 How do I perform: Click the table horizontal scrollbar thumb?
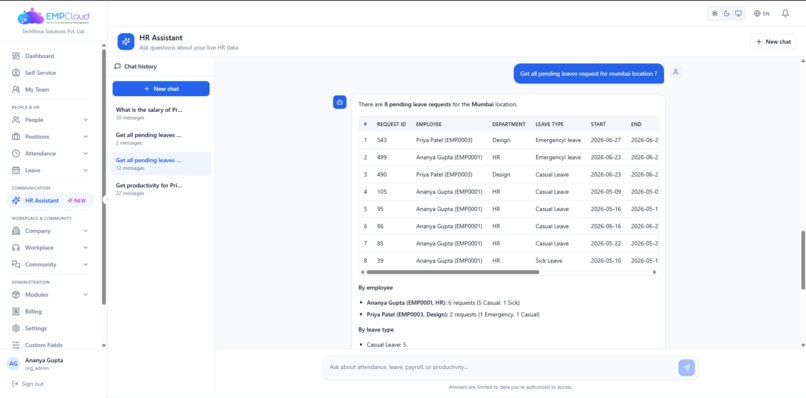point(452,272)
